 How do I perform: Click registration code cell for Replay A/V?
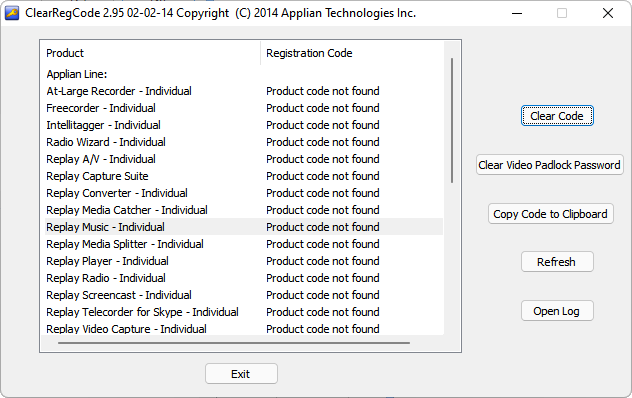coord(323,159)
